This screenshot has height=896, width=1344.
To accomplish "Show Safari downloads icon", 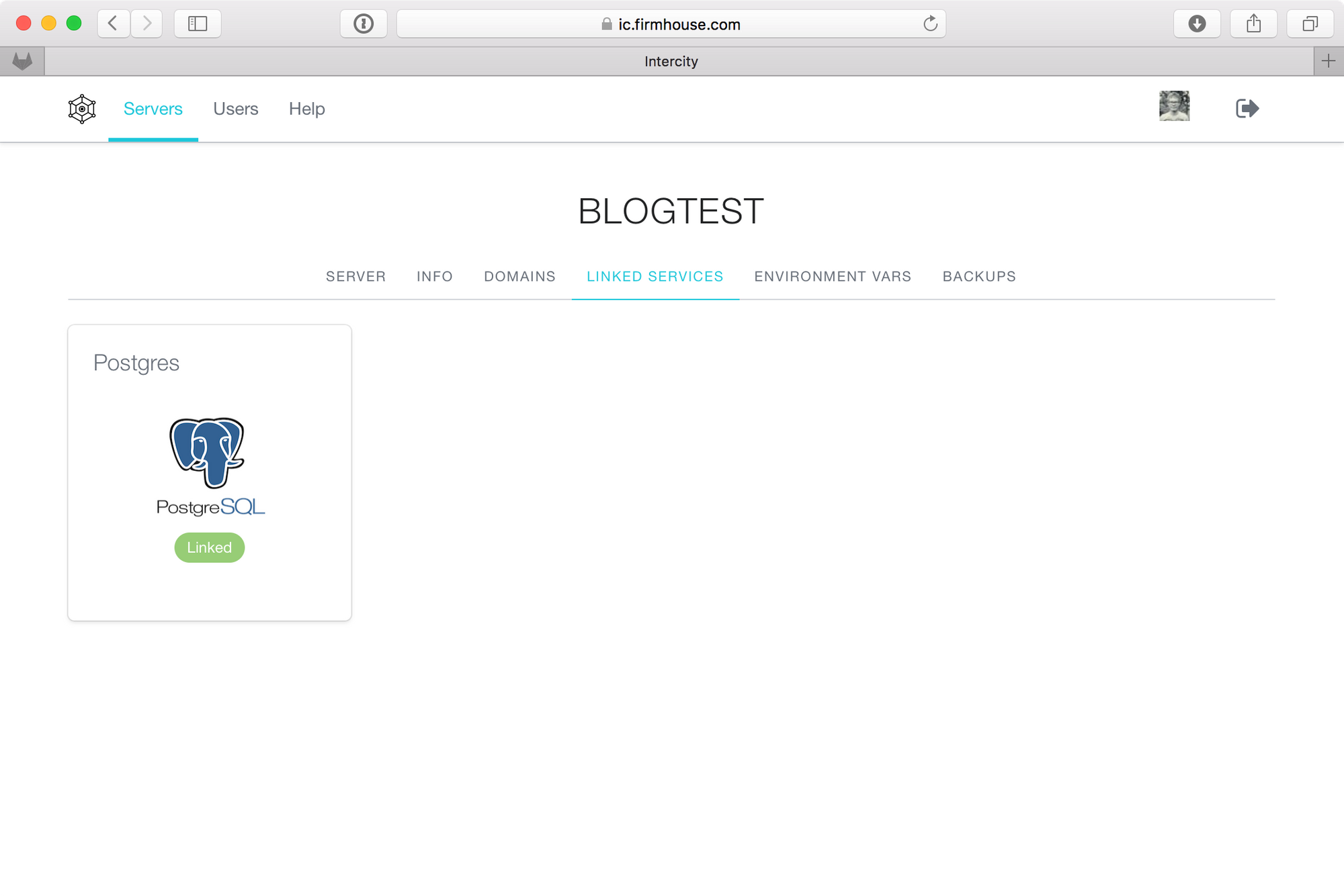I will (1197, 24).
